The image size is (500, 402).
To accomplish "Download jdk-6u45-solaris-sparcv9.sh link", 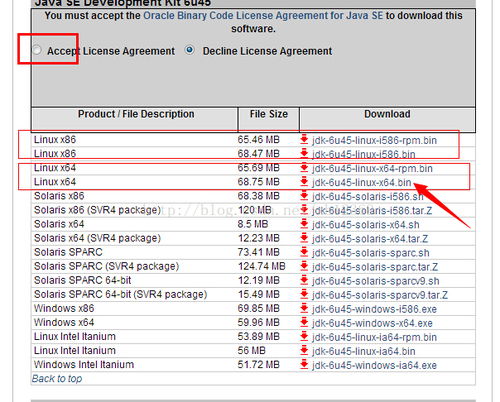I will click(x=376, y=281).
